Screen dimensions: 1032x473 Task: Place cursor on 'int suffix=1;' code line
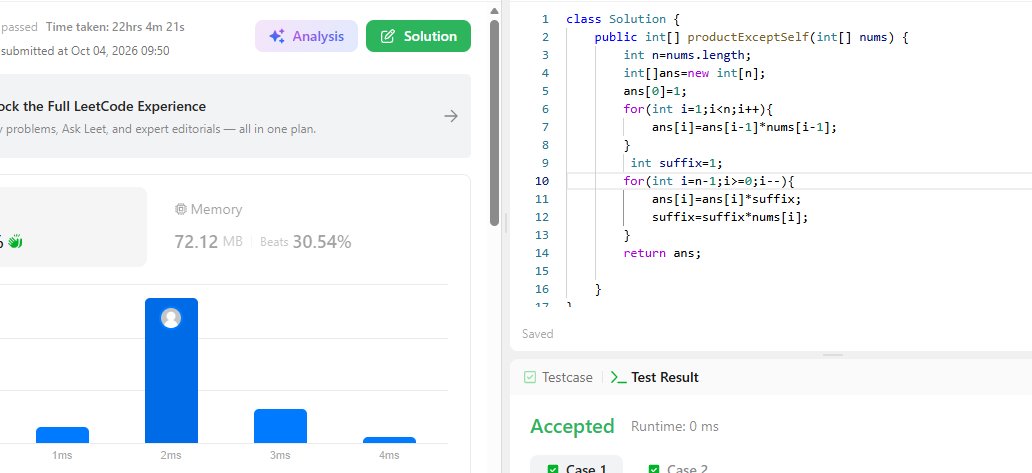tap(676, 163)
